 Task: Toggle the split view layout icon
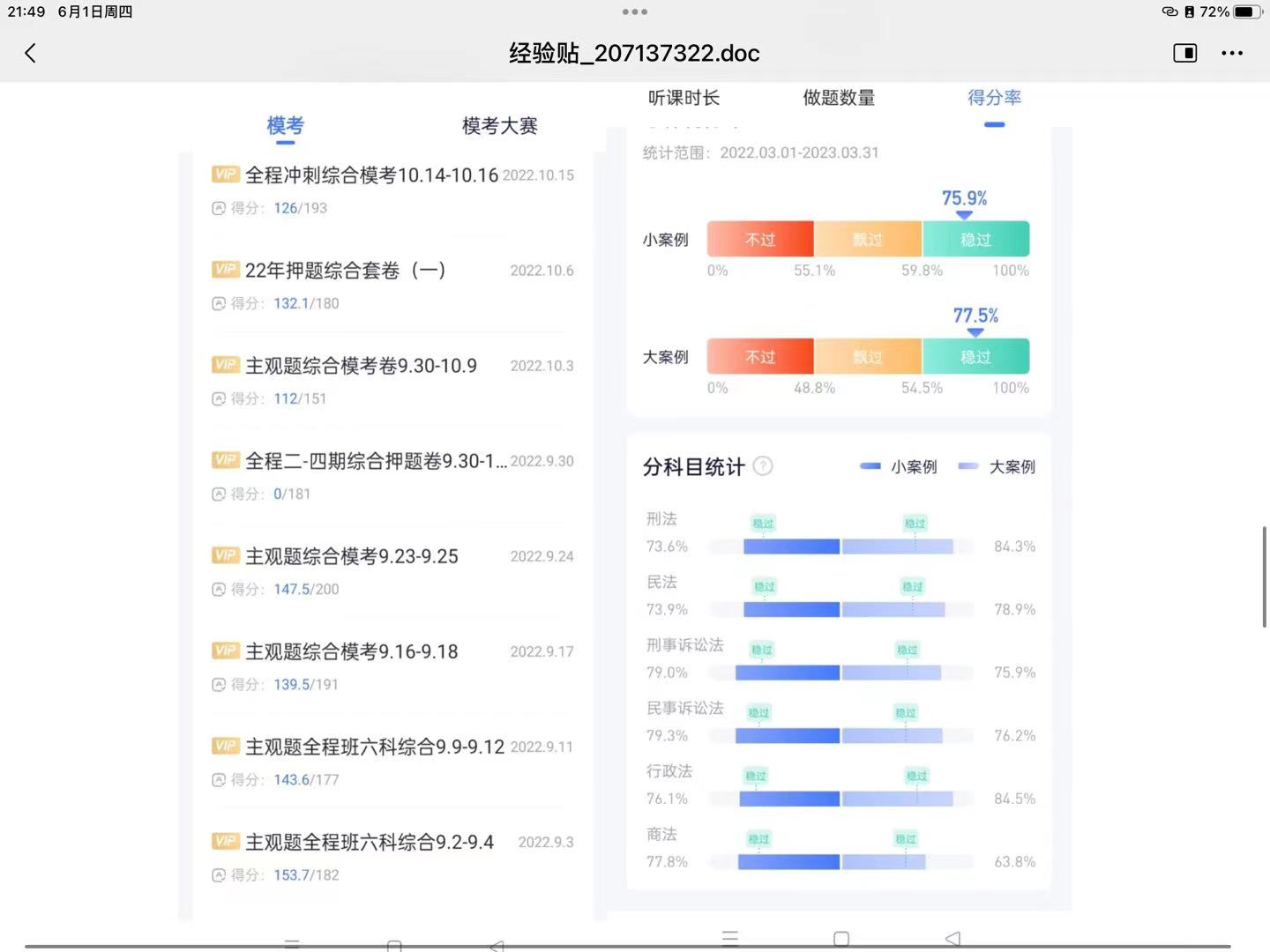pos(1185,53)
